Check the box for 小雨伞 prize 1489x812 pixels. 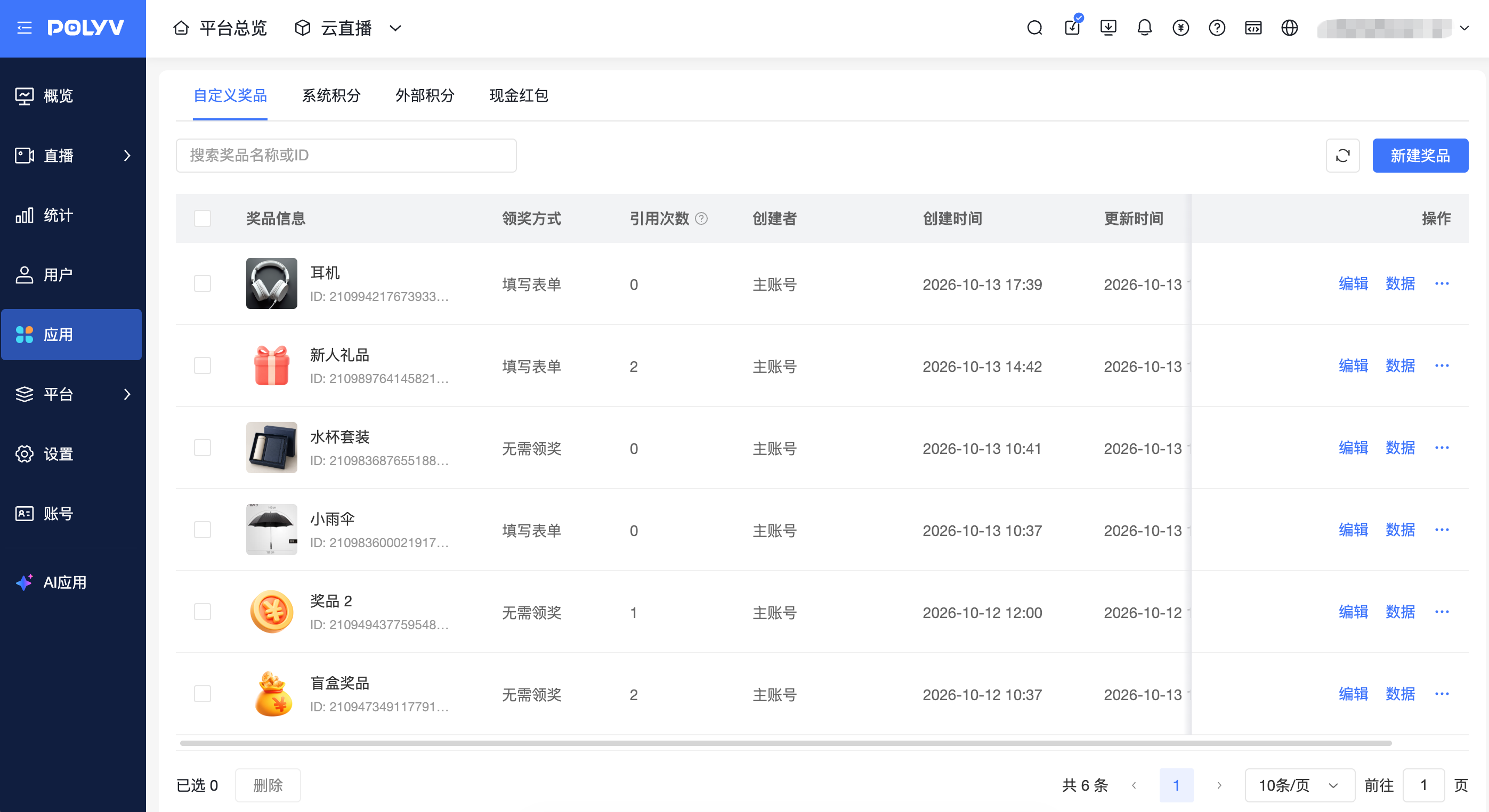click(203, 530)
